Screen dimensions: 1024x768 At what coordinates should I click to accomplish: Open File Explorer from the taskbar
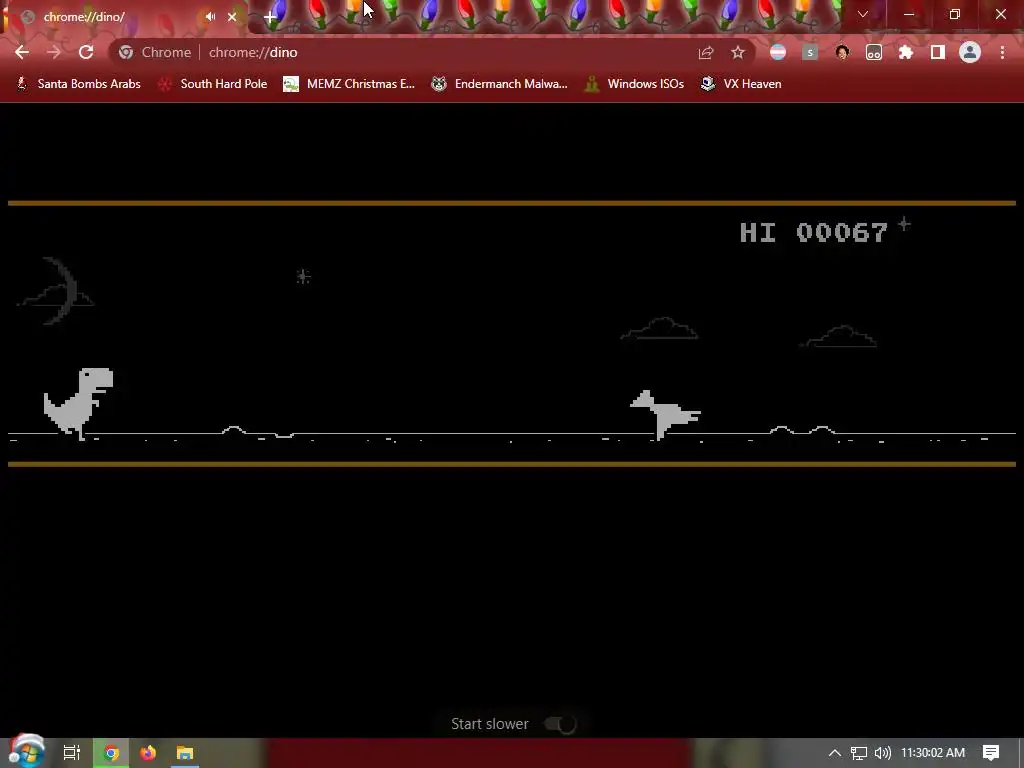[185, 753]
